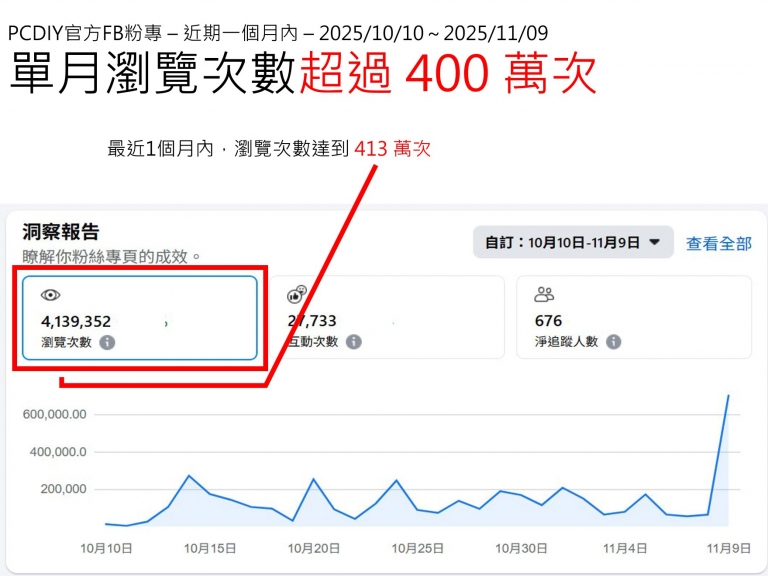Click the eye icon in the views card

tap(50, 295)
